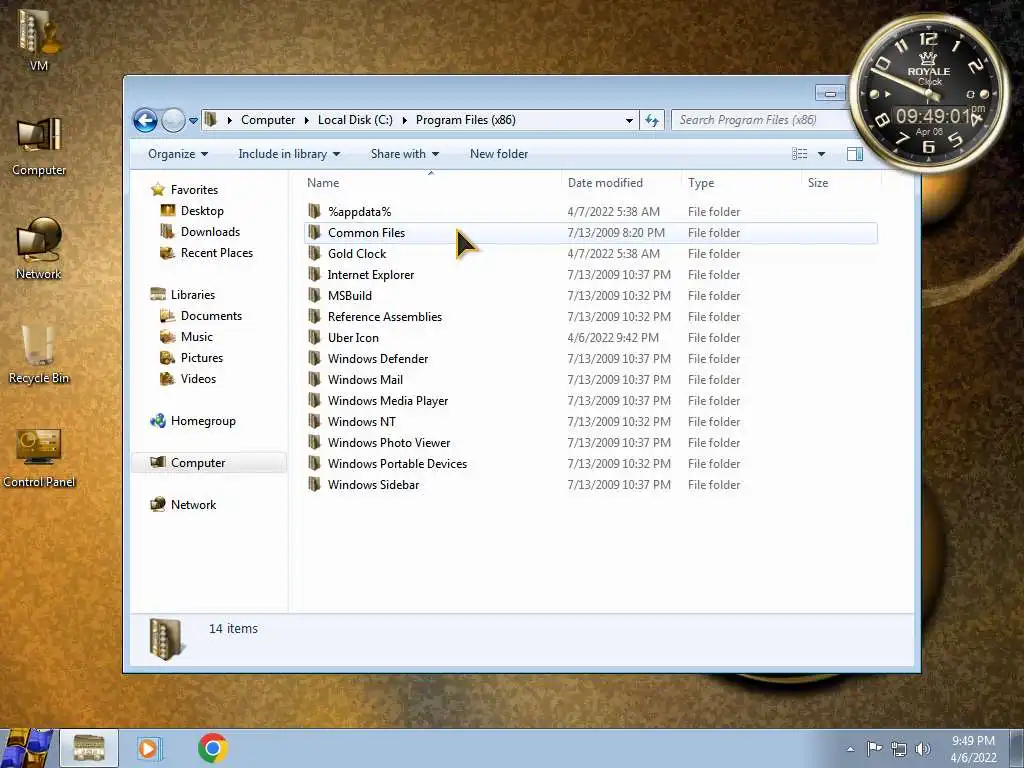Select Network in the navigation pane
1024x768 pixels.
point(193,505)
